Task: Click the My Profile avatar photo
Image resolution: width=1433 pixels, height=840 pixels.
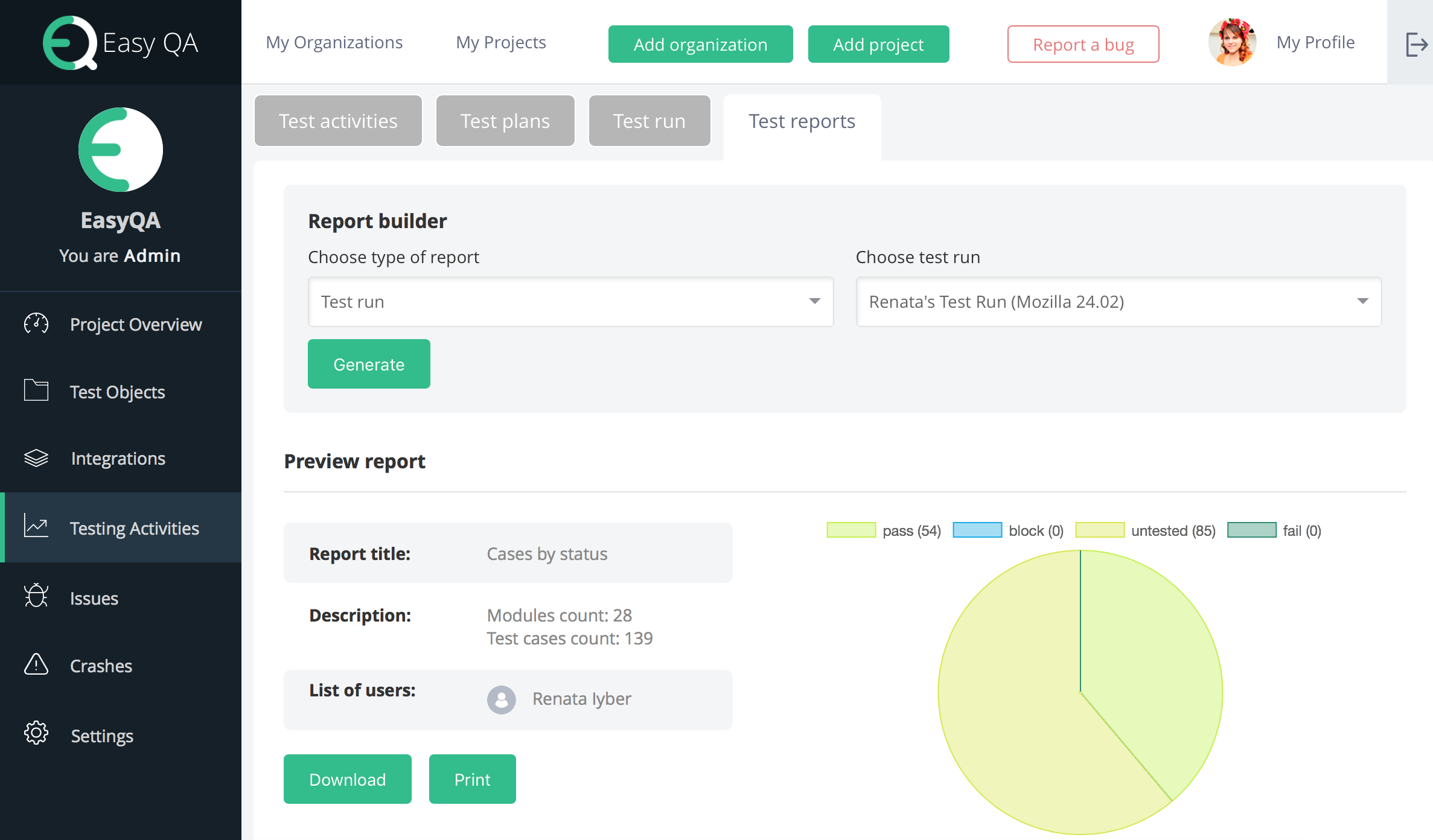Action: coord(1232,42)
